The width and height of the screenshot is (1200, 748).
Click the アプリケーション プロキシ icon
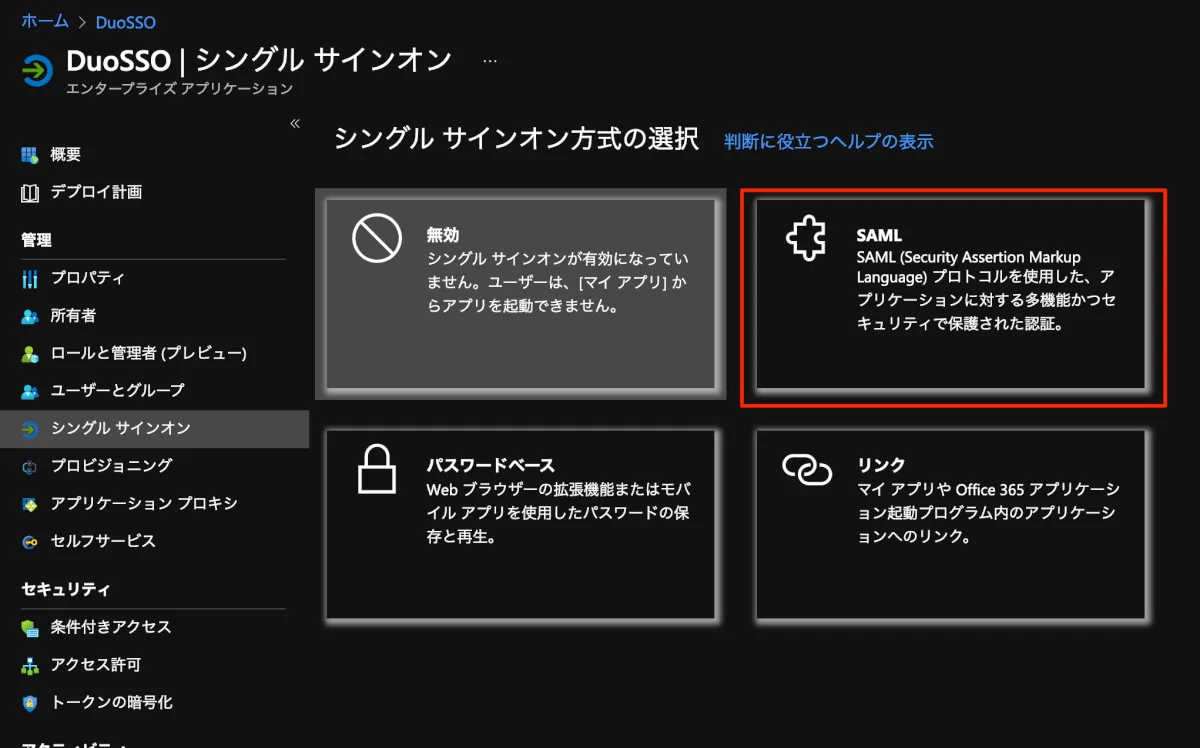coord(30,503)
